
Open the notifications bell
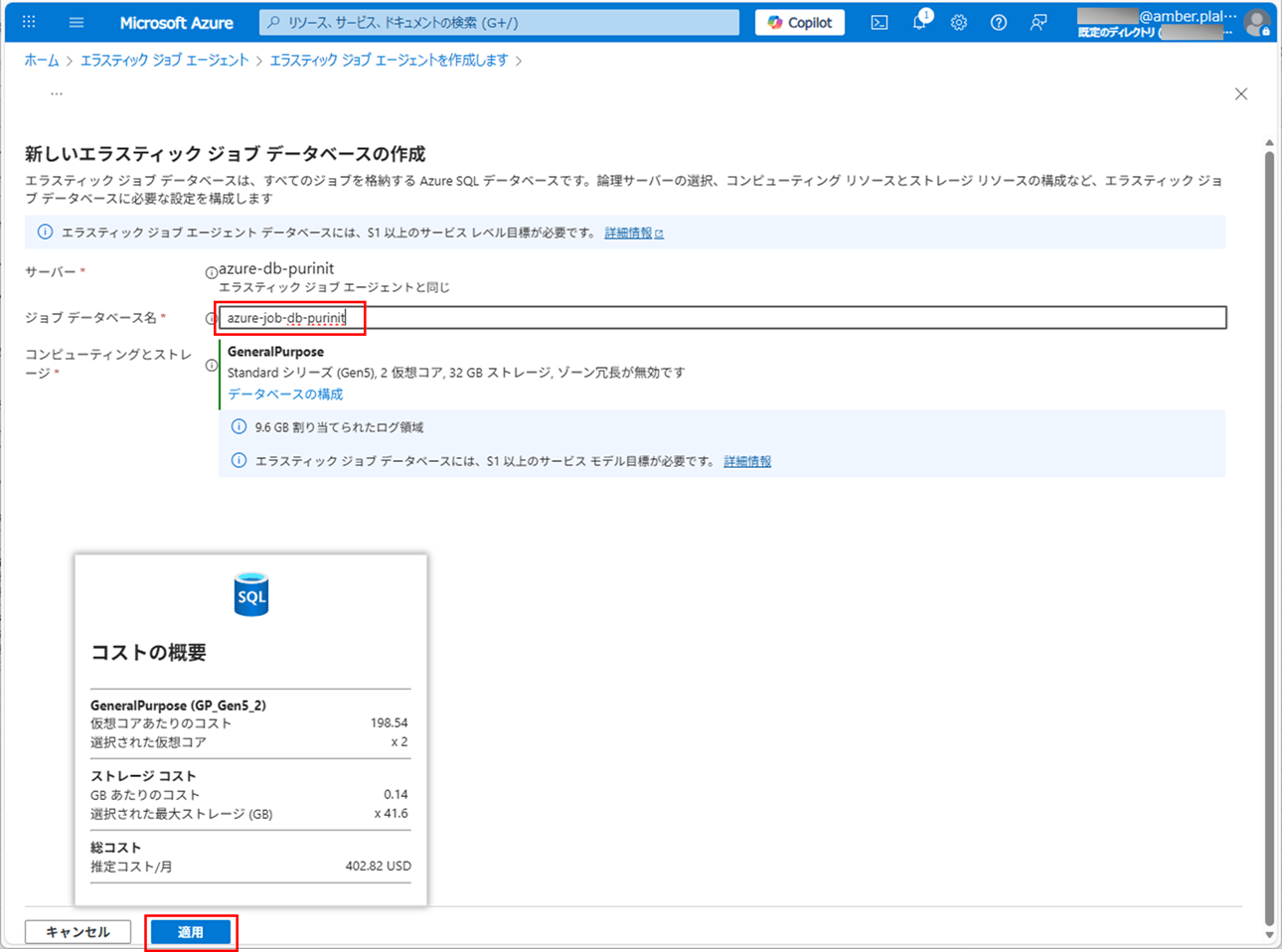point(919,22)
